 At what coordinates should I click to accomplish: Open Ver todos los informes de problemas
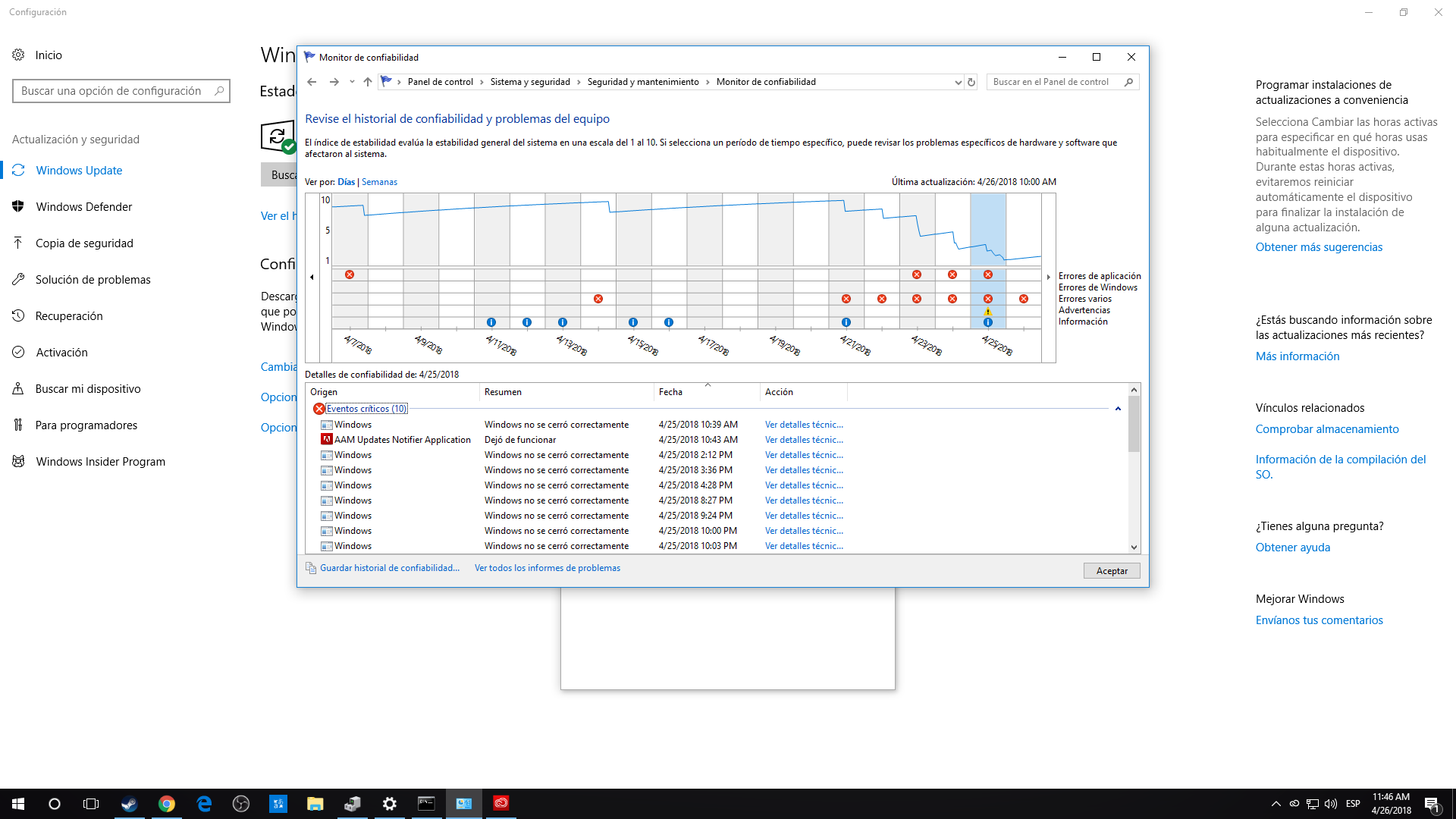[x=547, y=568]
